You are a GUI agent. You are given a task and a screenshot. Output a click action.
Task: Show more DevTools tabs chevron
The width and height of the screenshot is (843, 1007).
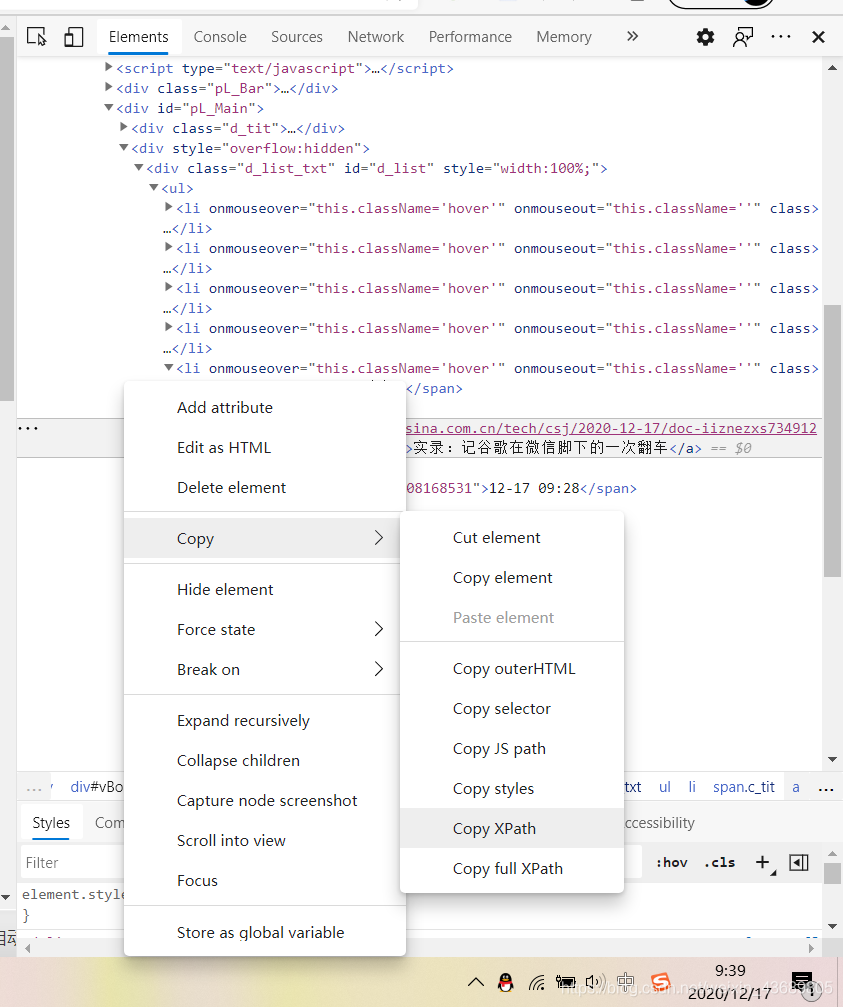coord(632,37)
